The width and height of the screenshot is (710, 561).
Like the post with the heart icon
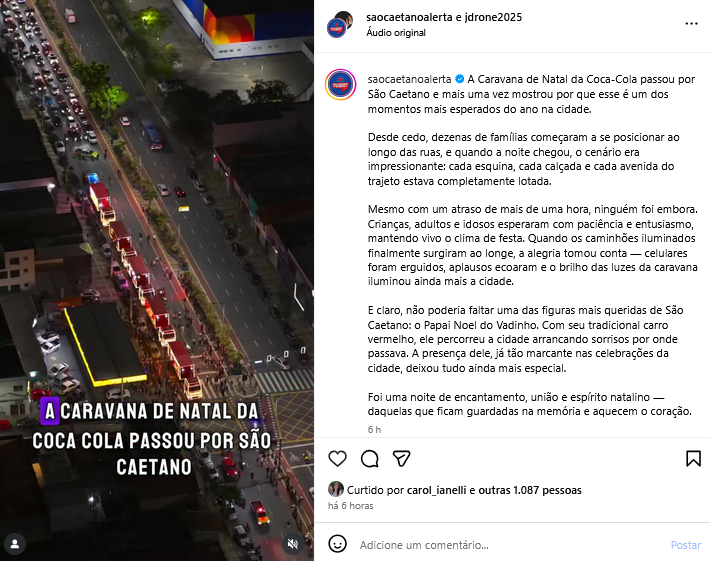[337, 459]
